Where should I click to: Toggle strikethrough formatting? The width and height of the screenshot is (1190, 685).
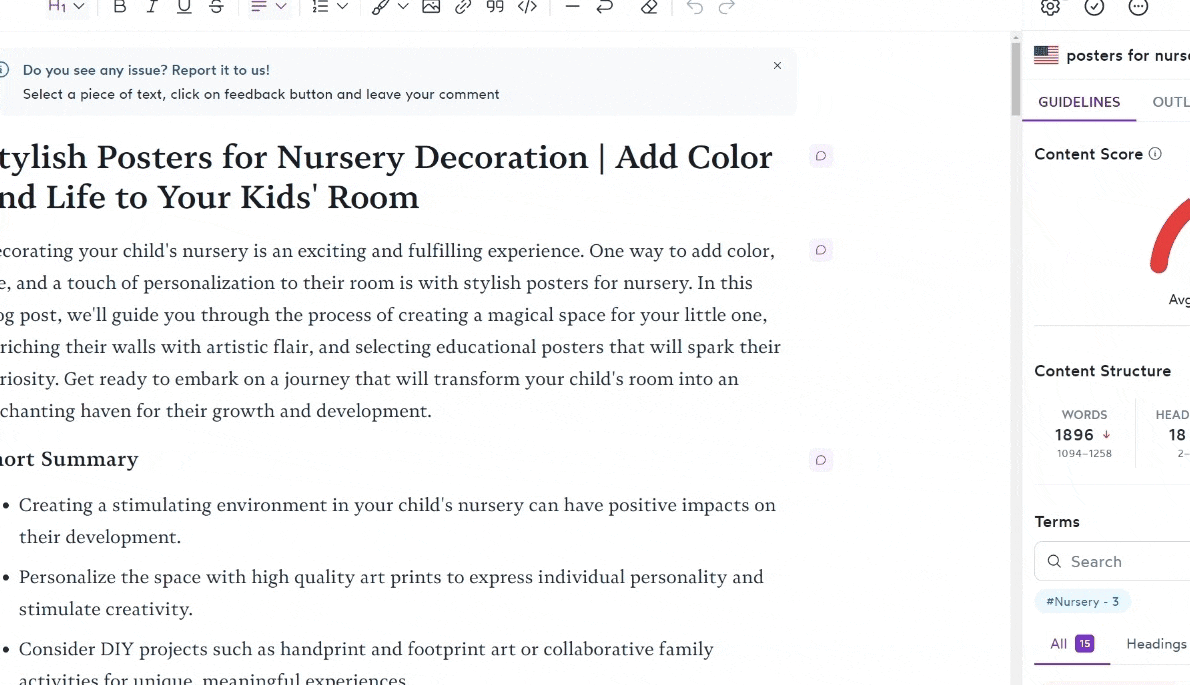(x=216, y=7)
